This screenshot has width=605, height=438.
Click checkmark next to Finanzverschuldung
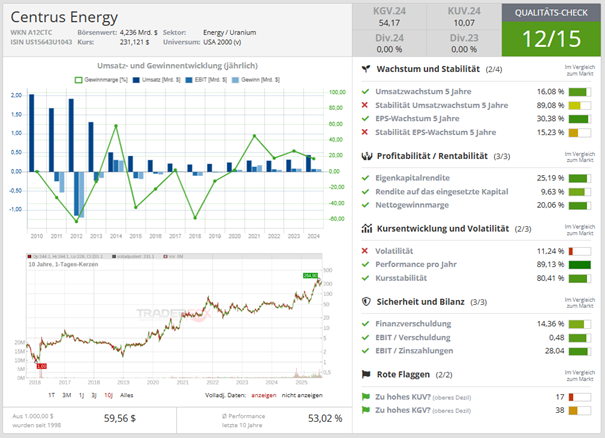(365, 324)
